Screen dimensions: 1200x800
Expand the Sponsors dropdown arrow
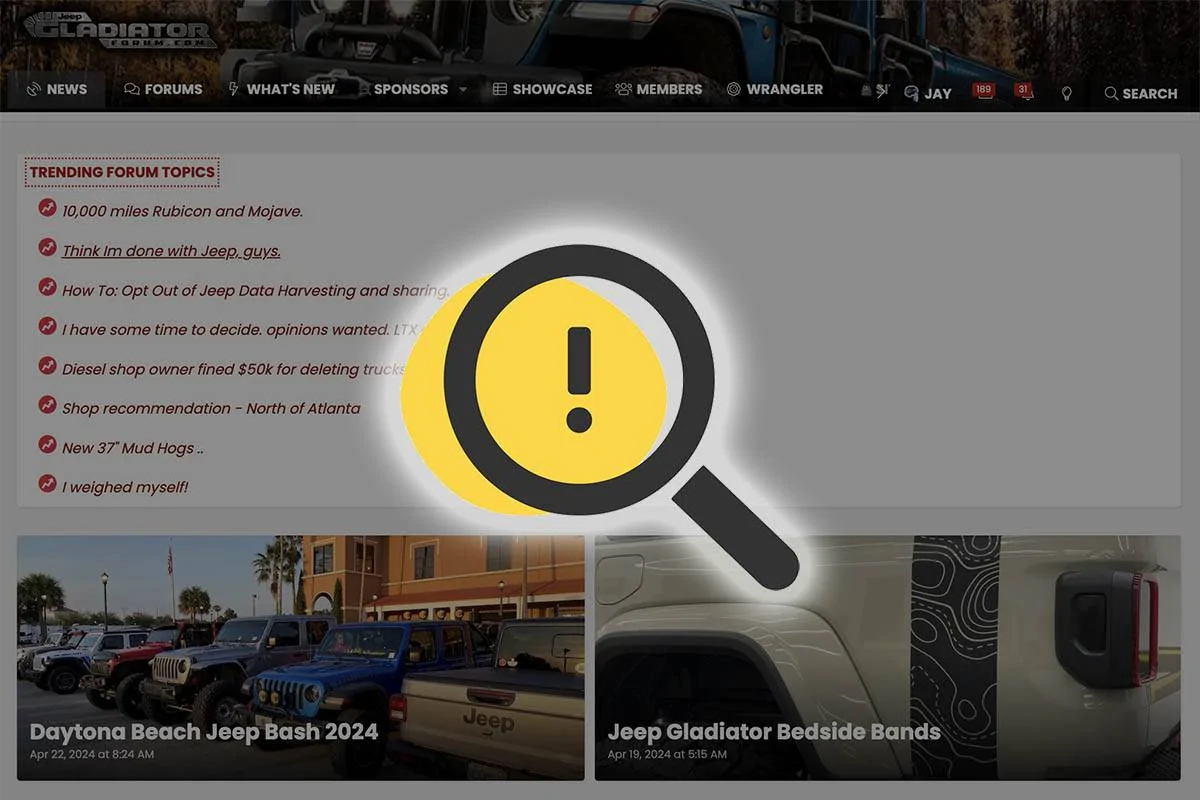pos(463,90)
